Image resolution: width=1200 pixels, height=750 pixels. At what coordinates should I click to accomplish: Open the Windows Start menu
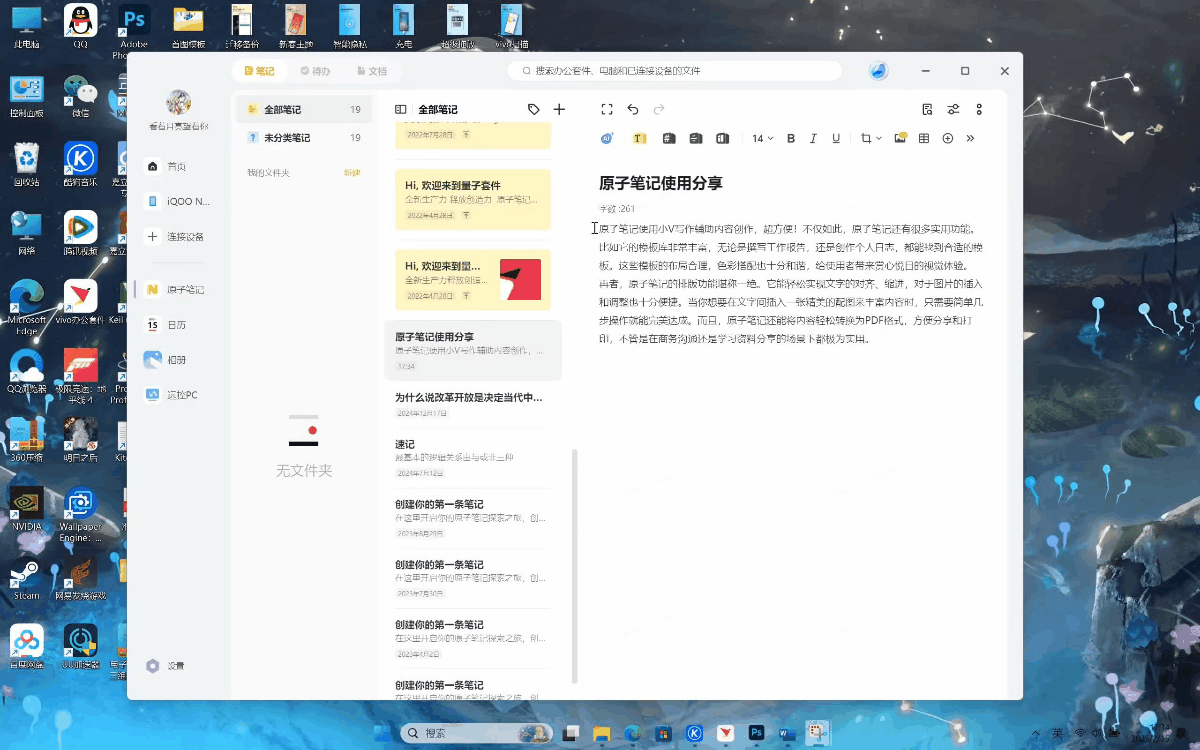382,734
